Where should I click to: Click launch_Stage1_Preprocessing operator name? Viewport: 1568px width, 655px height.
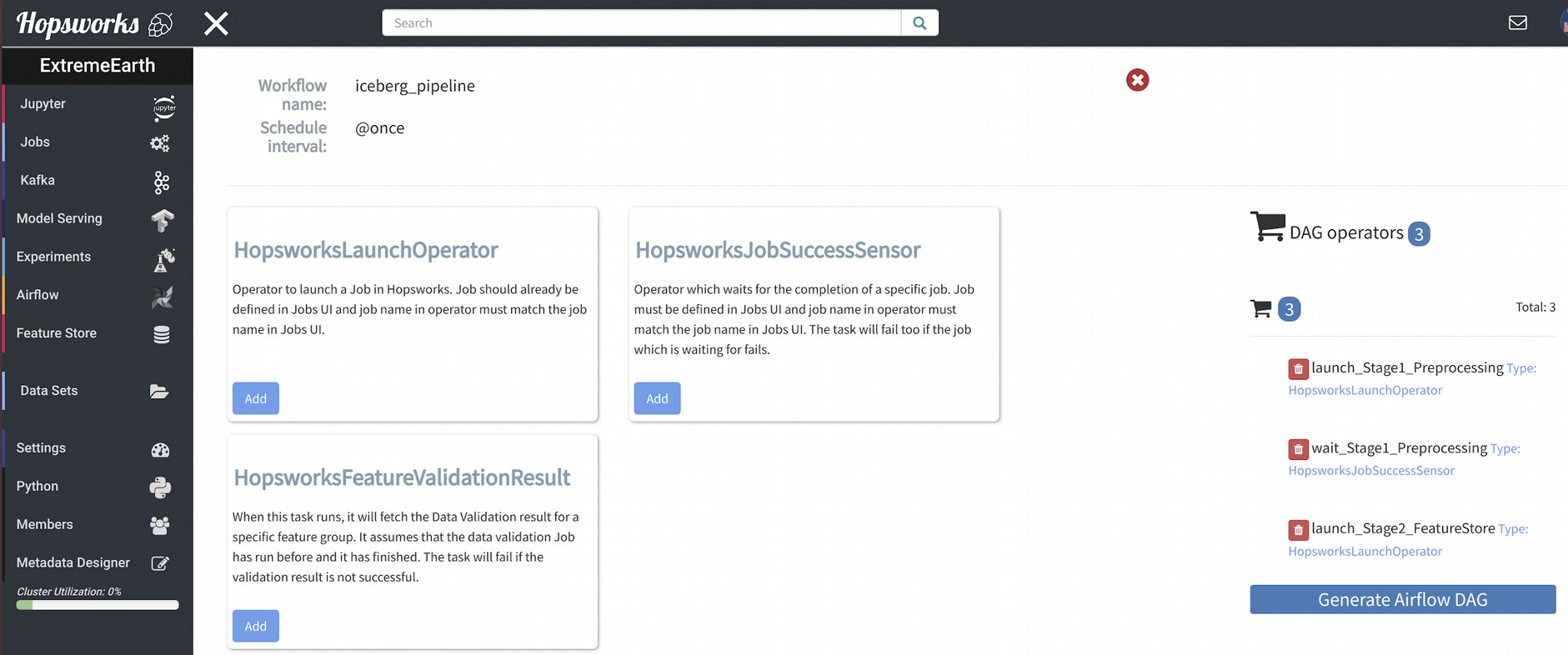pos(1407,367)
